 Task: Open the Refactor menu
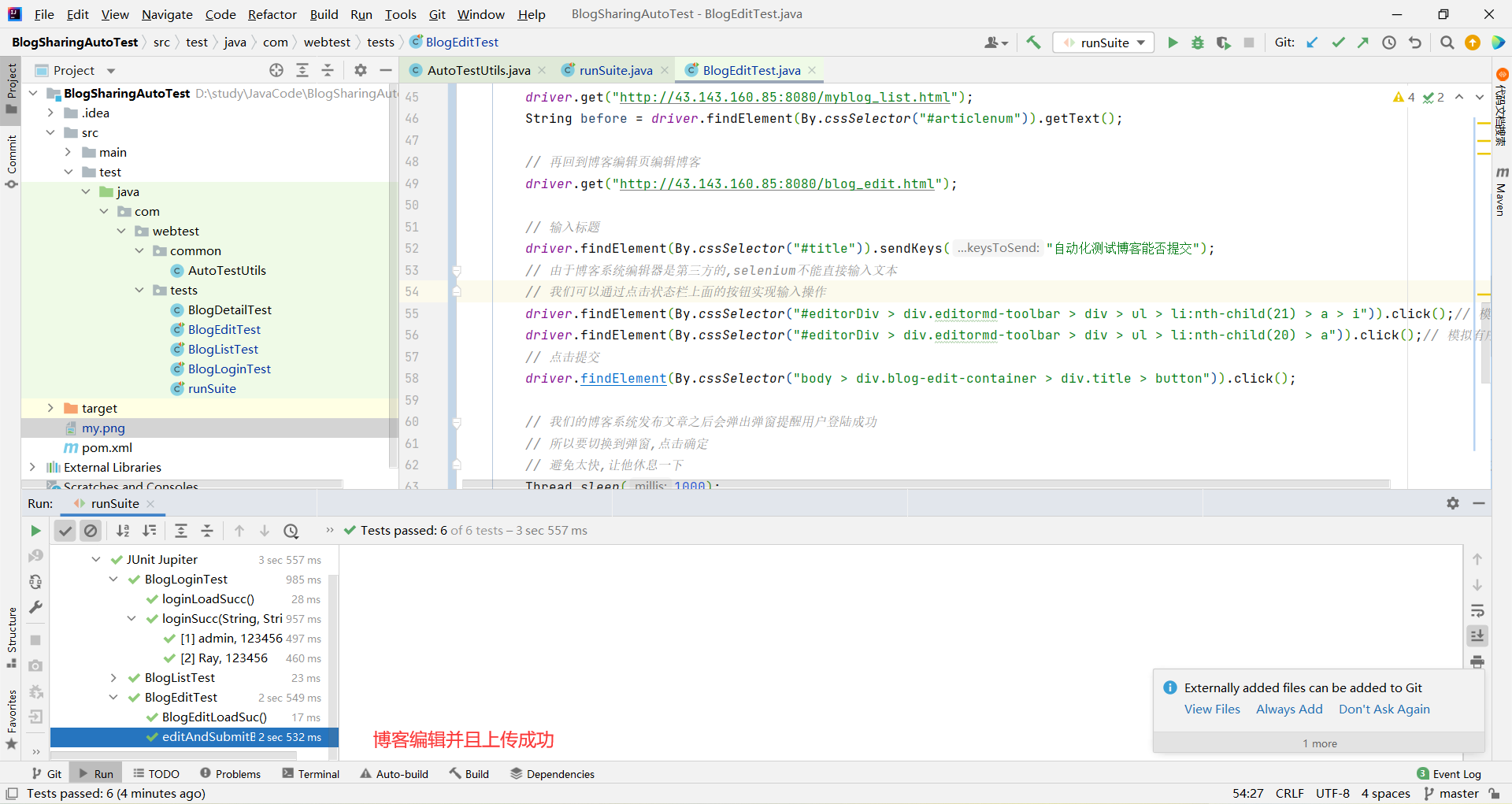[x=272, y=14]
